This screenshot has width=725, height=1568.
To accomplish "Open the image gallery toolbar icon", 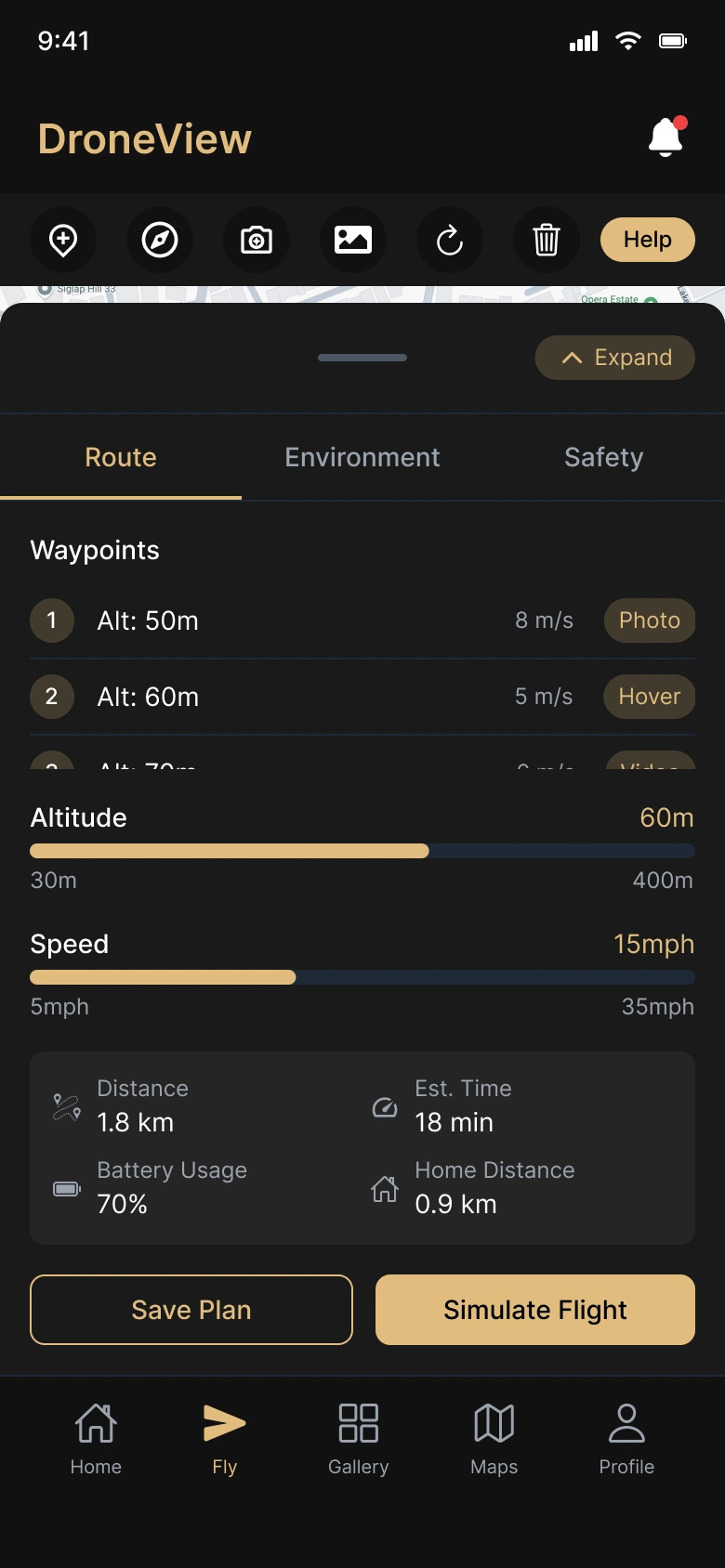I will tap(353, 240).
